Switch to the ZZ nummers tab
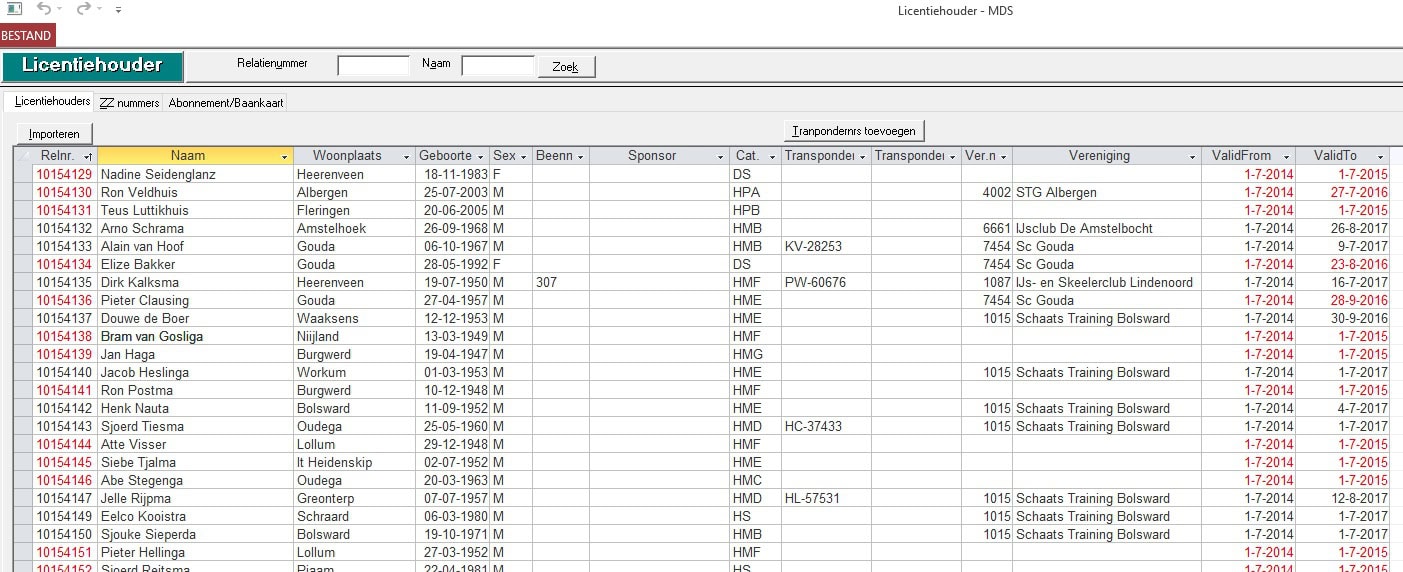 coord(129,102)
